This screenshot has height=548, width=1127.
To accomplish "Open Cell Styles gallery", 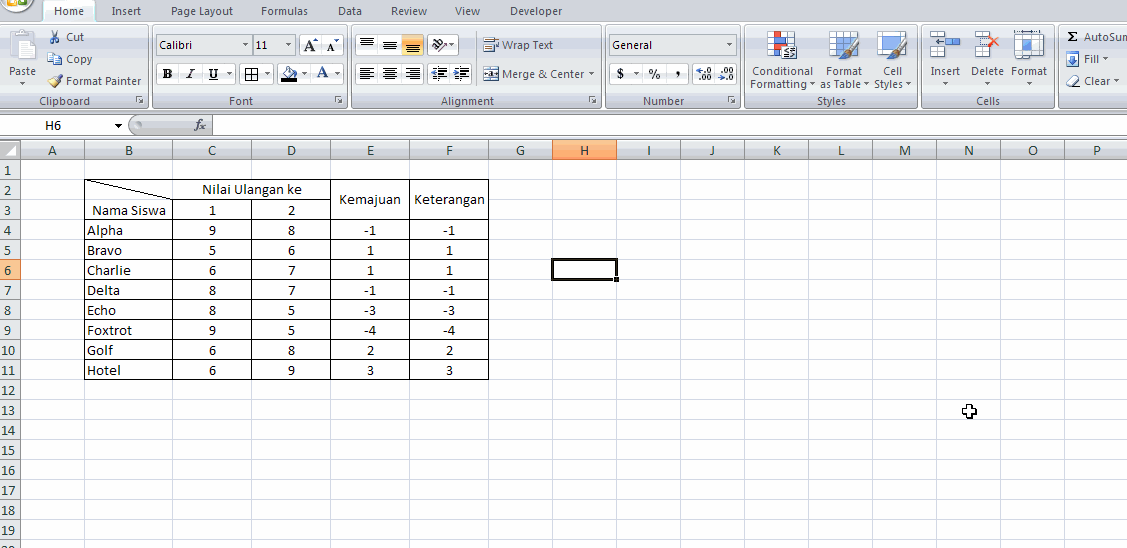I will tap(892, 60).
